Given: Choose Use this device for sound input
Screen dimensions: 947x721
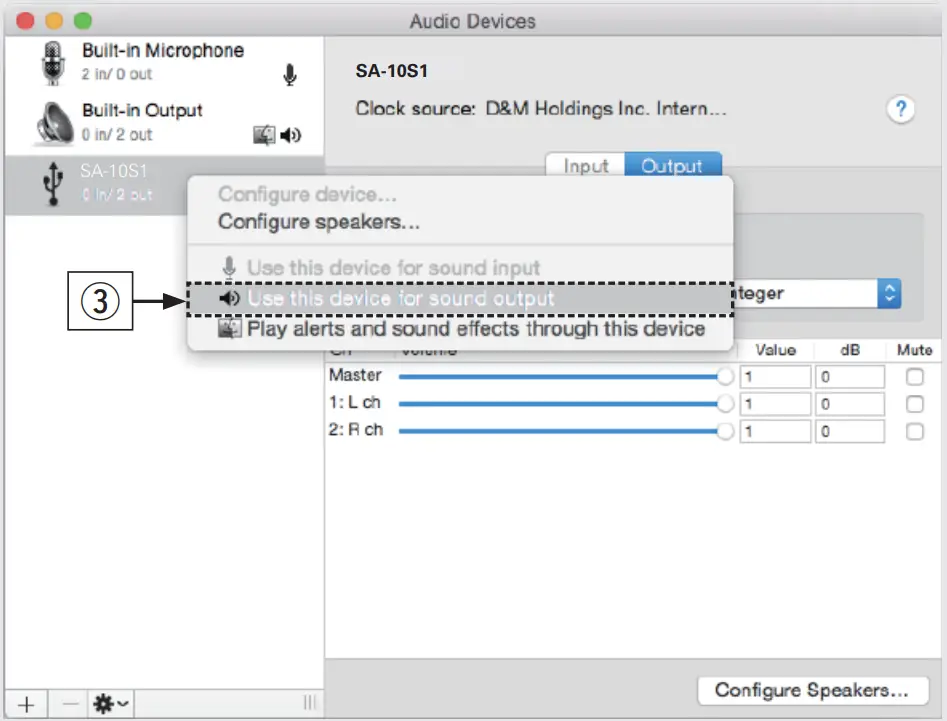Looking at the screenshot, I should 460,268.
